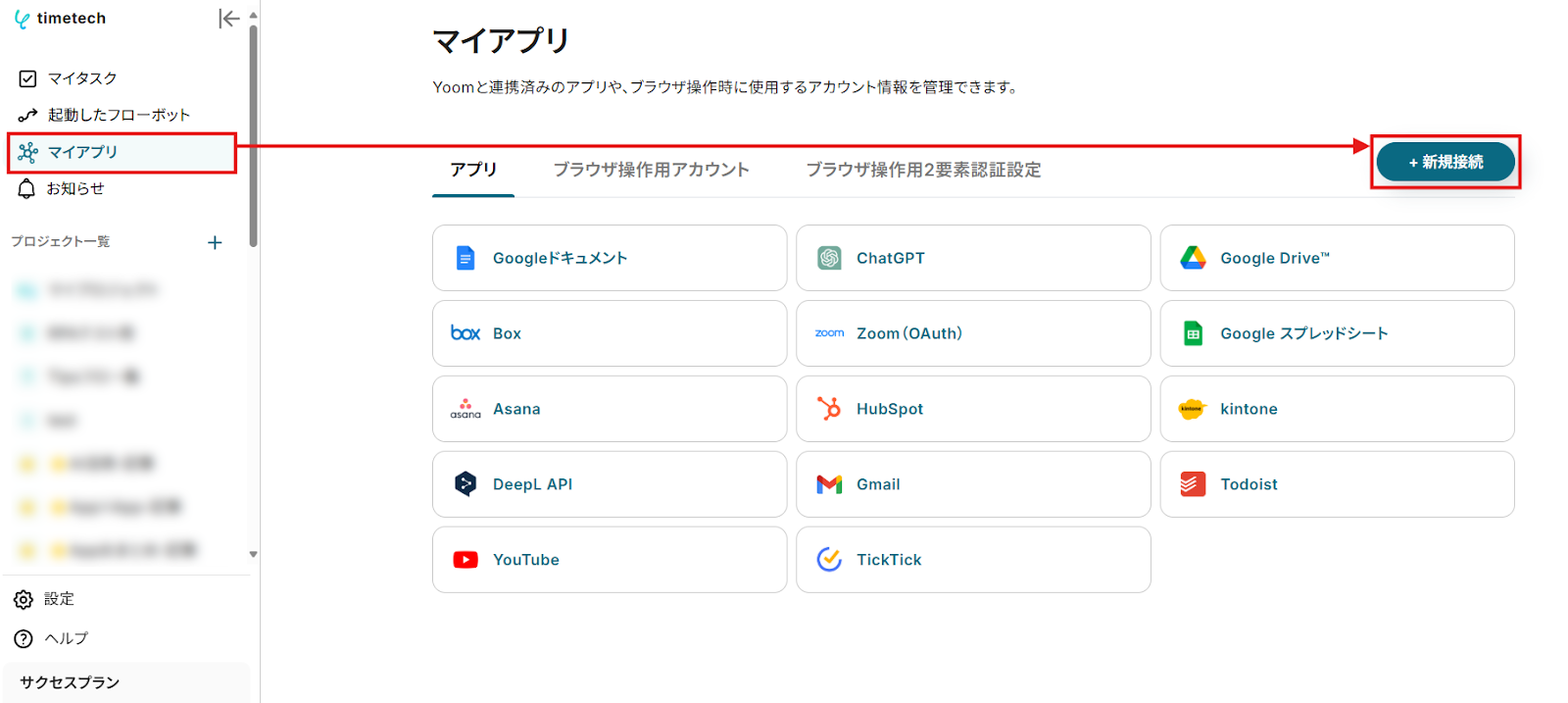Open ブラウザ操作用2要素認証設定 tab
This screenshot has width=1568, height=703.
[923, 170]
